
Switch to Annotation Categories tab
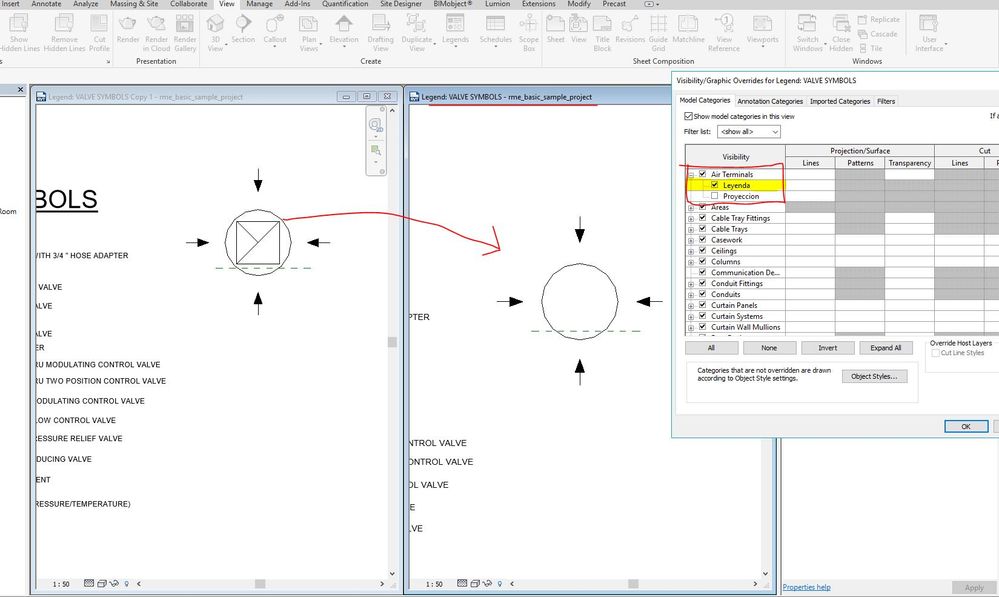[770, 101]
